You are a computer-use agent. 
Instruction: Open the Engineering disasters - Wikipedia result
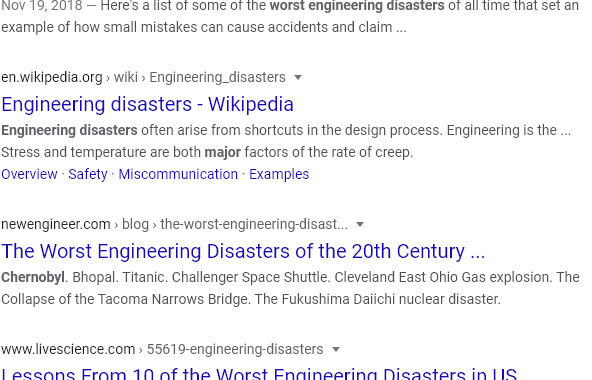pos(147,104)
